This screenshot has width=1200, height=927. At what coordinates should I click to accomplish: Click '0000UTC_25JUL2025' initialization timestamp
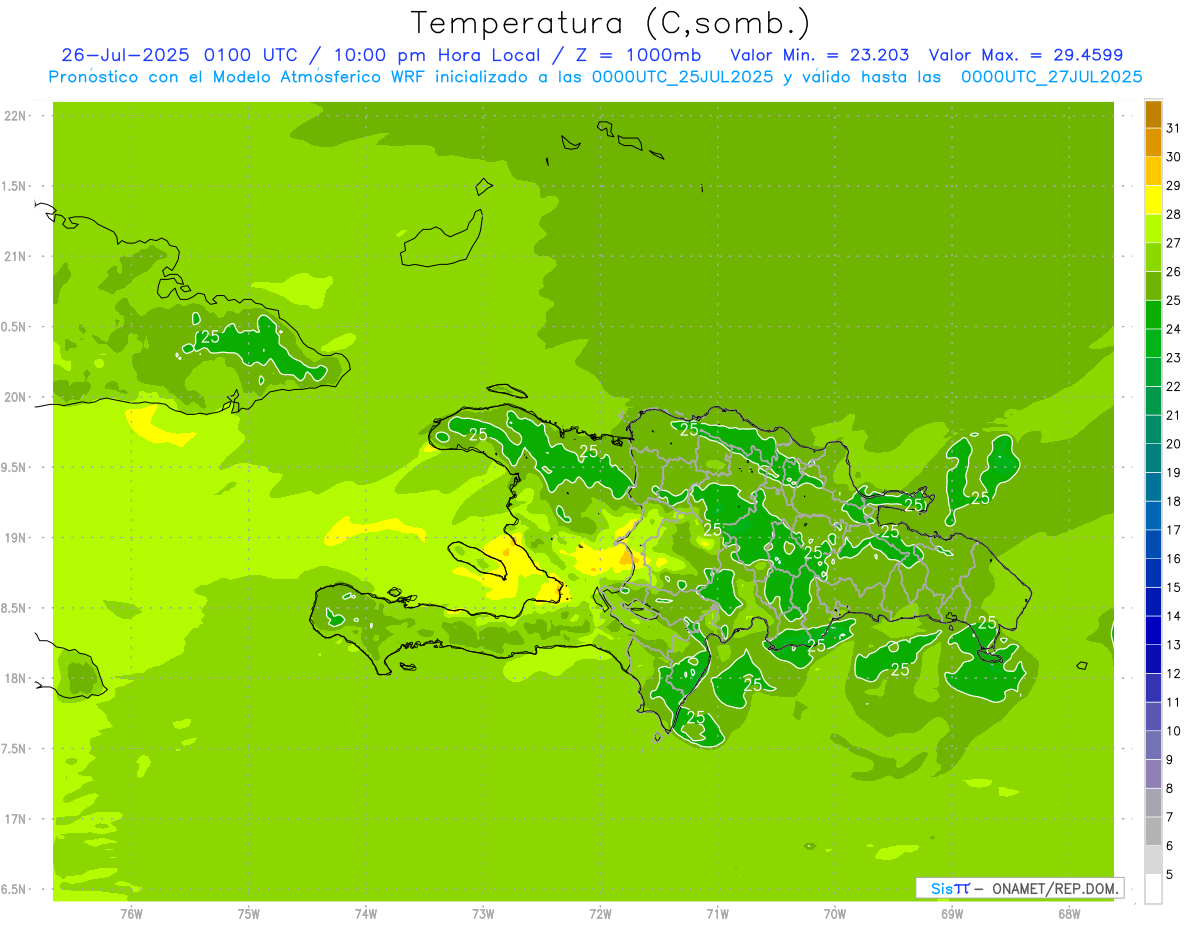683,77
